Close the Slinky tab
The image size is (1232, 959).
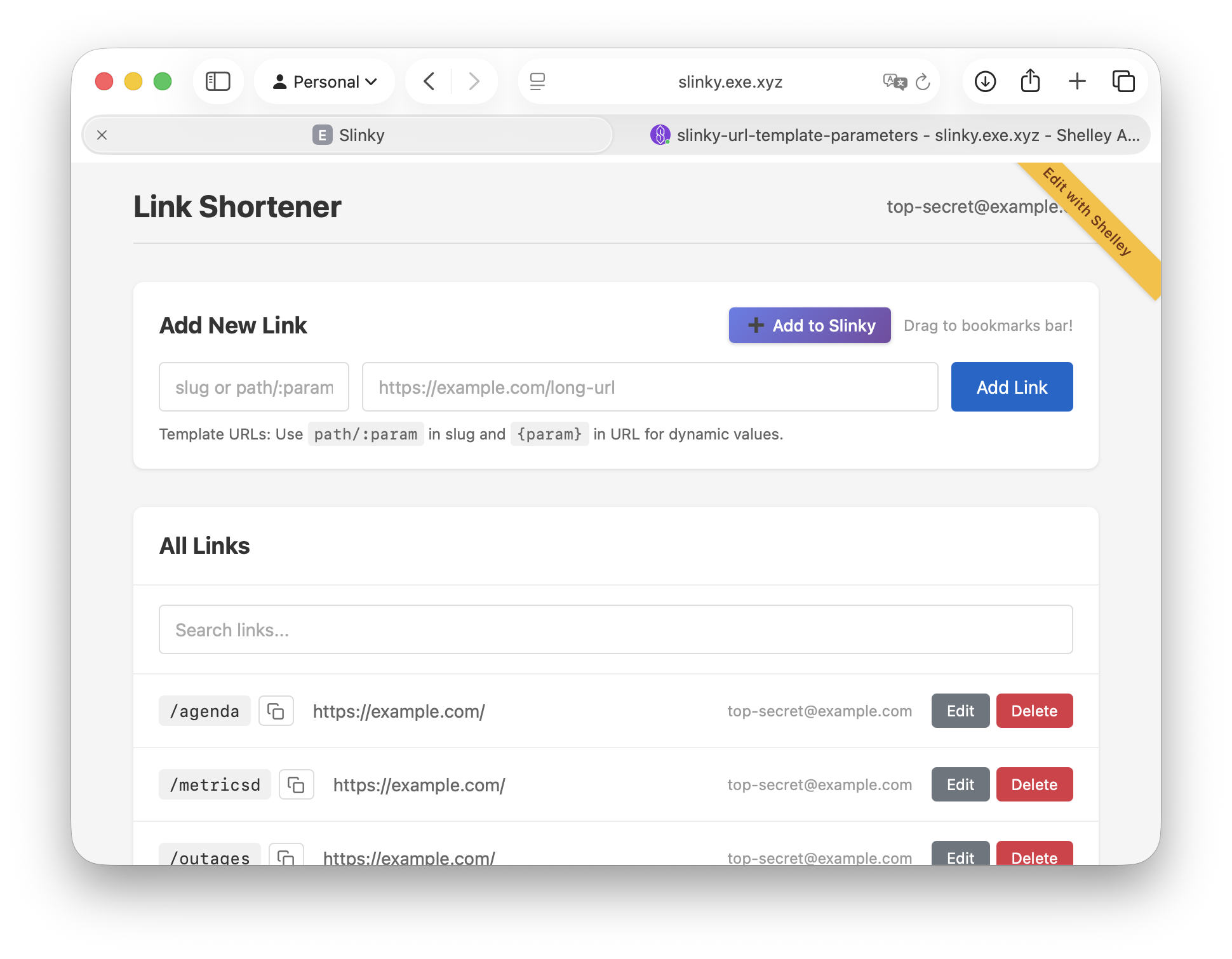pos(102,135)
